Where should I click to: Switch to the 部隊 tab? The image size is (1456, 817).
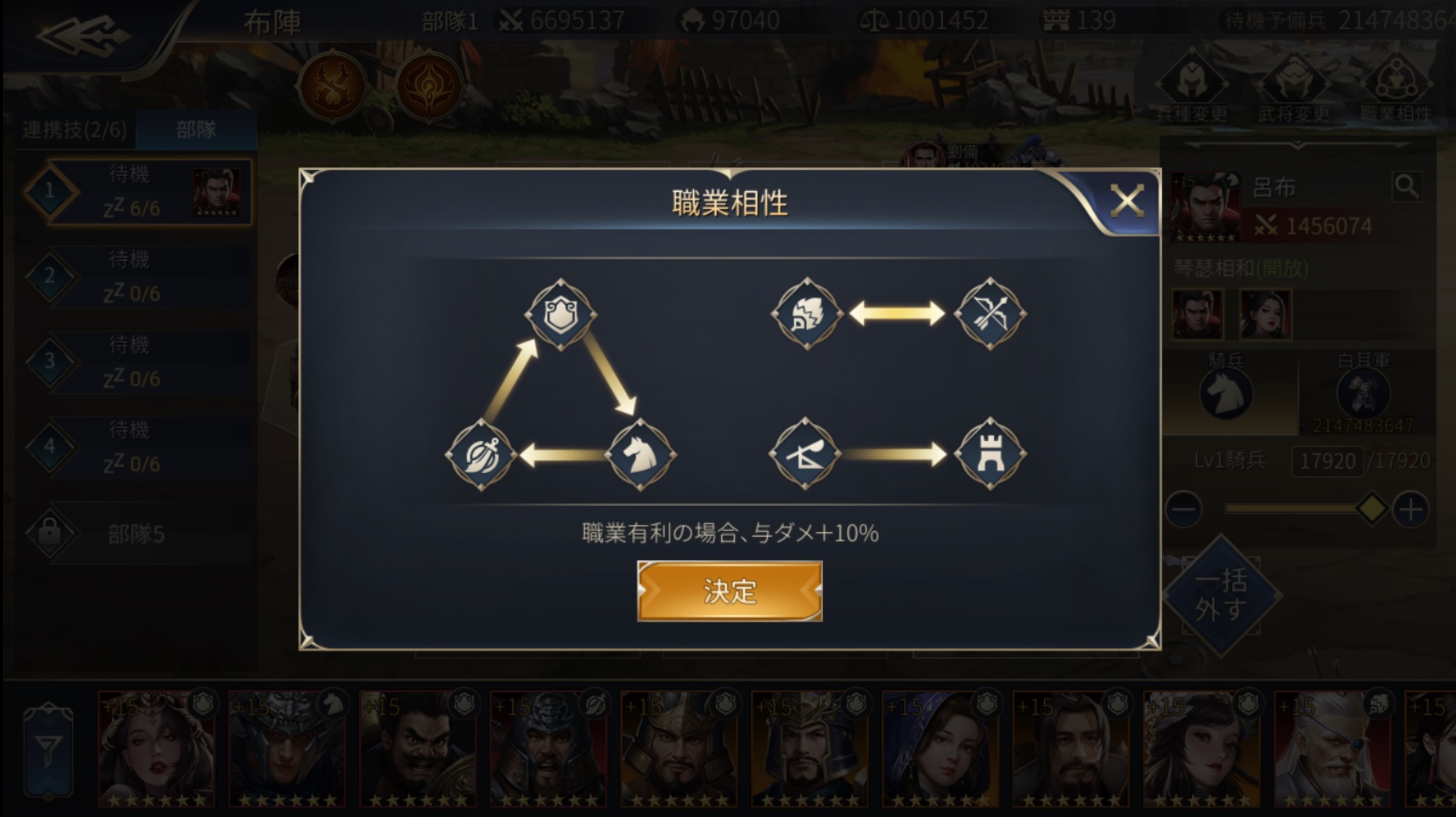point(196,129)
